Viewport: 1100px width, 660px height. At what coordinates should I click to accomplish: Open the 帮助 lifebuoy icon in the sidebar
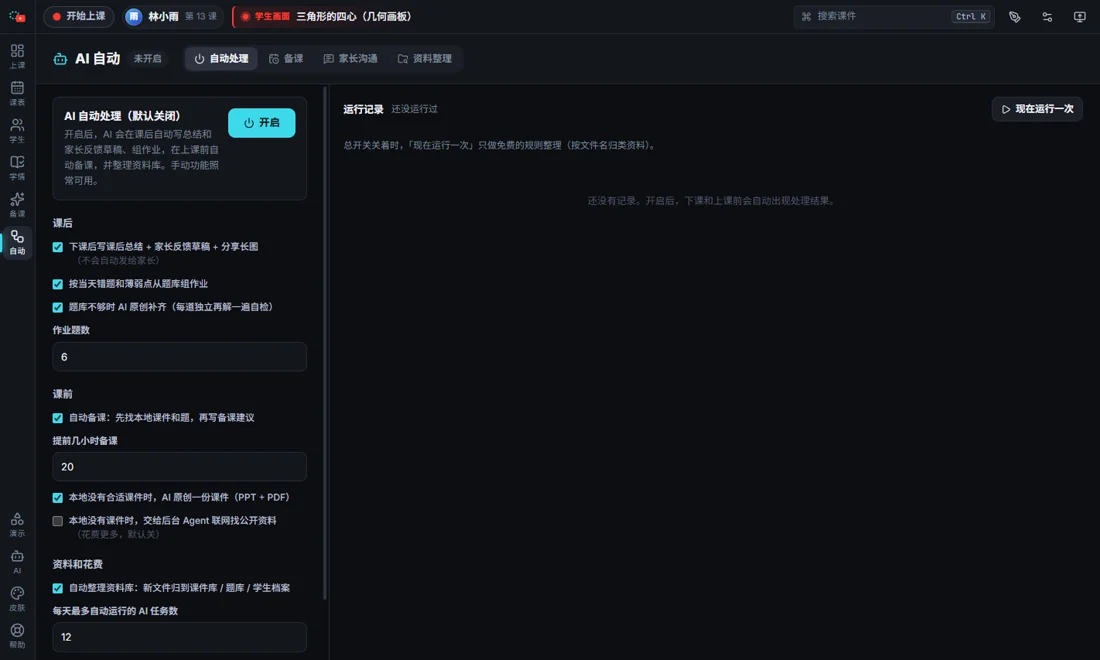click(x=17, y=636)
